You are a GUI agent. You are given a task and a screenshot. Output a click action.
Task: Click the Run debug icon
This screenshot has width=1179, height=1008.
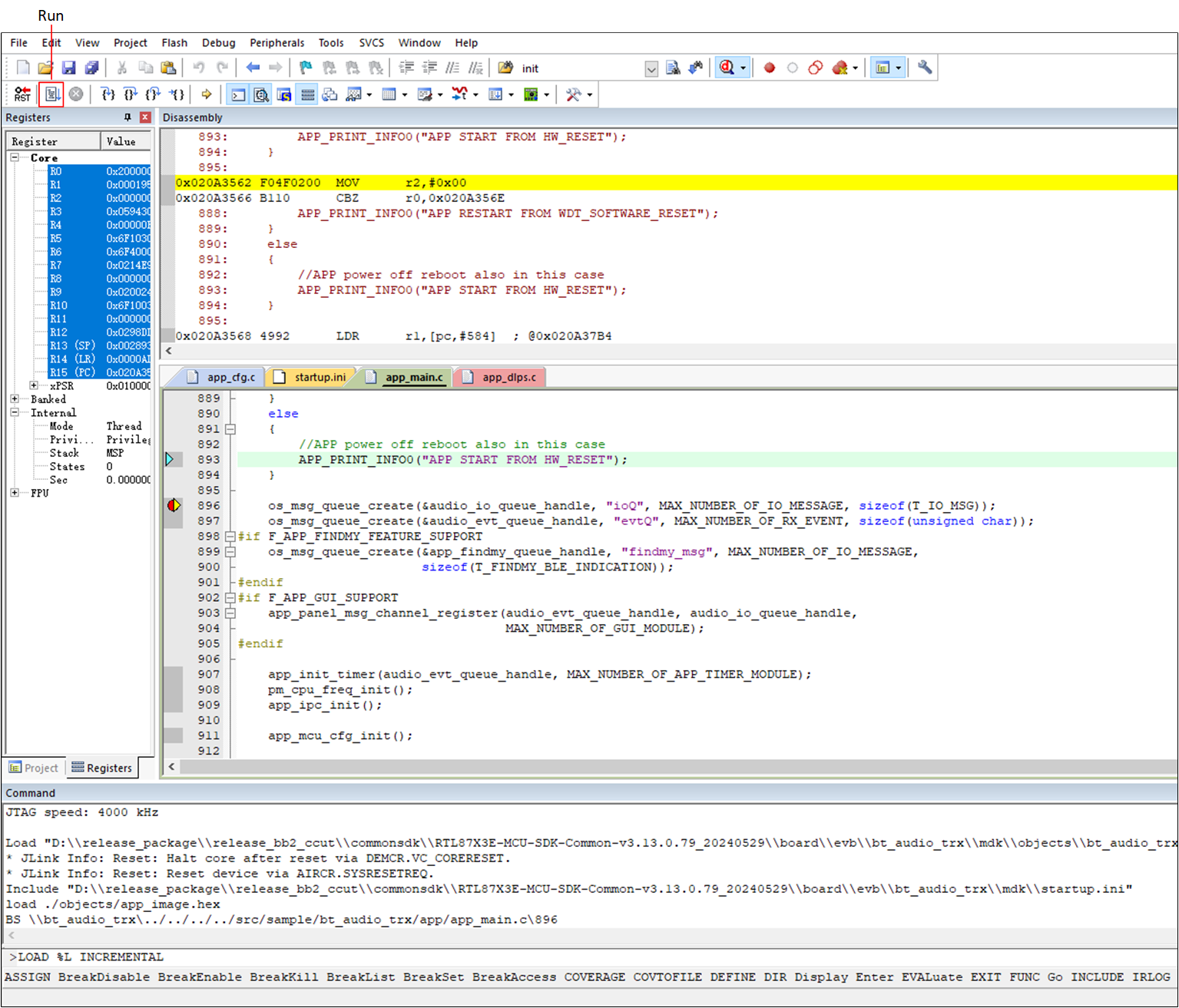[51, 94]
